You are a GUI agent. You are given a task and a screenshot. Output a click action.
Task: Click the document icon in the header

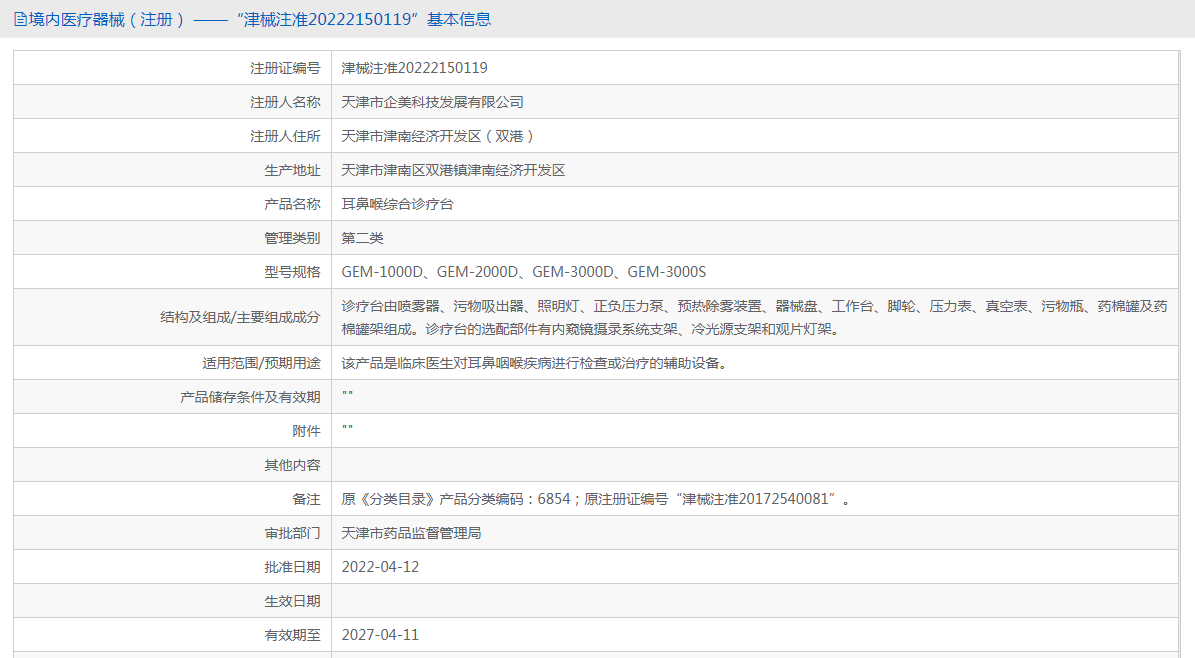(21, 19)
